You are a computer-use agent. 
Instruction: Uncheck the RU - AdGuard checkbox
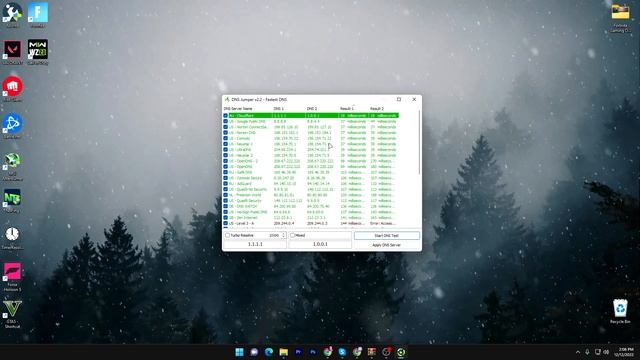pos(225,184)
